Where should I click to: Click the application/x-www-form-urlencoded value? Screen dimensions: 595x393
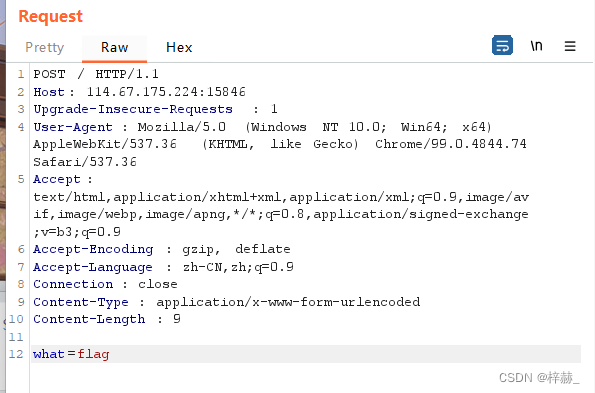pos(288,302)
